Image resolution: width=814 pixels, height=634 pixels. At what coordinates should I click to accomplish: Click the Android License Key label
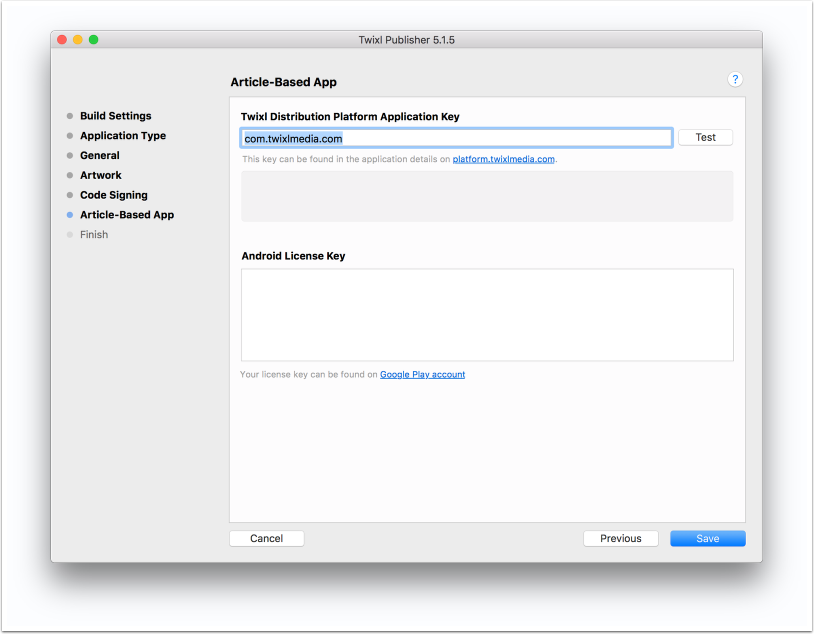pos(293,256)
